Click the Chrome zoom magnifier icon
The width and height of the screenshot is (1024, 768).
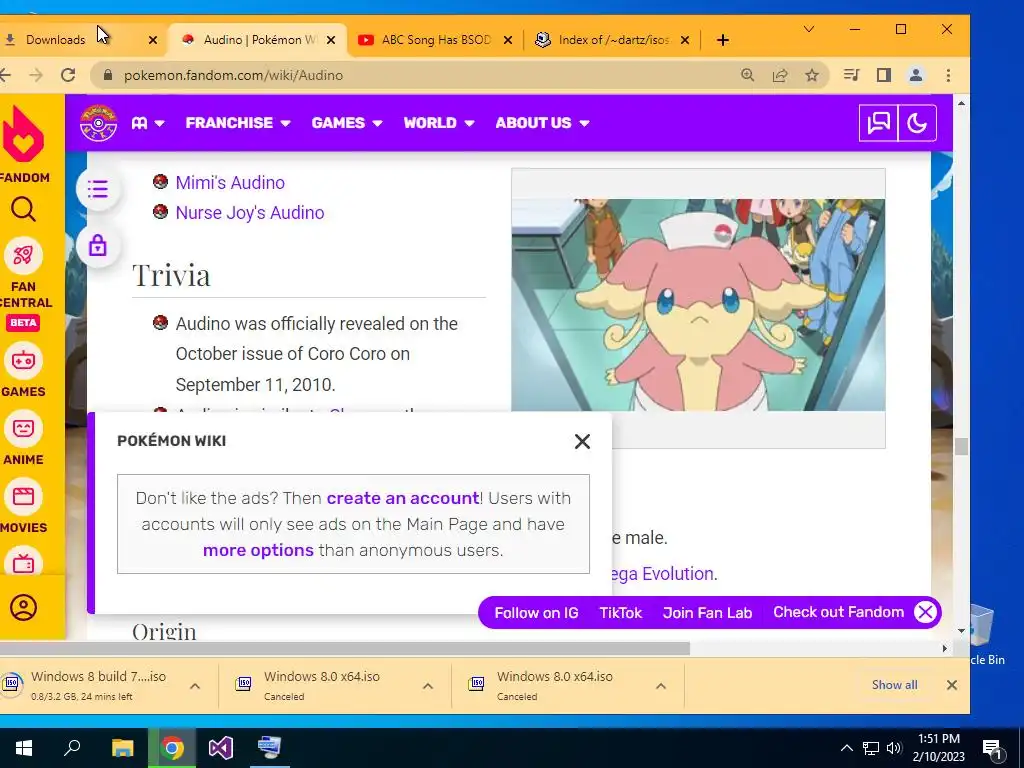[x=748, y=75]
